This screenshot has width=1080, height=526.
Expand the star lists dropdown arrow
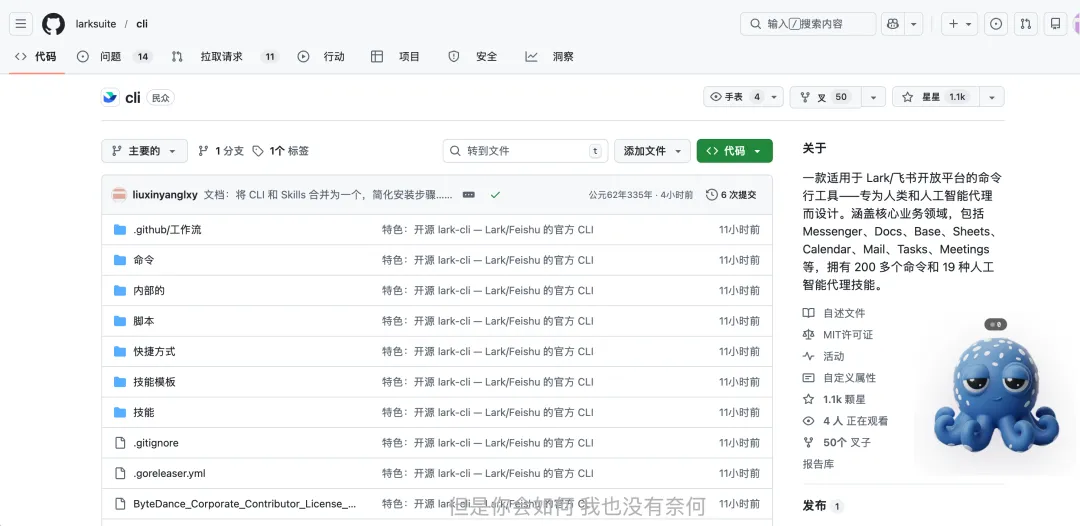tap(992, 97)
